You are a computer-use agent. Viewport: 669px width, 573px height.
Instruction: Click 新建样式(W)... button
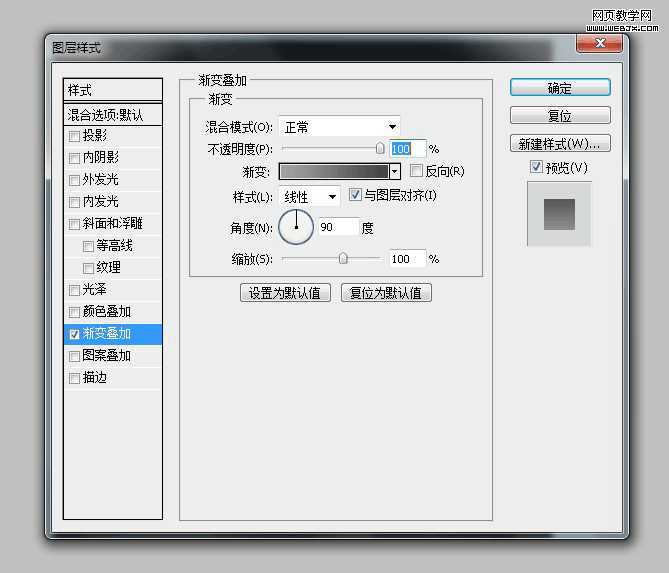pos(560,144)
